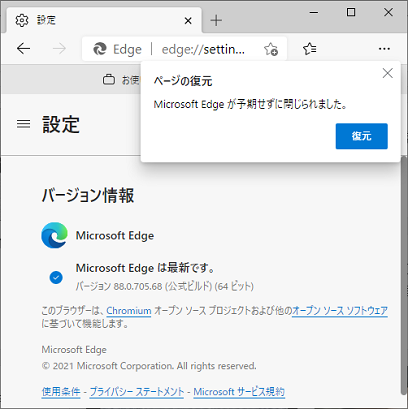Click the forward navigation arrow
The width and height of the screenshot is (408, 409).
tap(59, 49)
